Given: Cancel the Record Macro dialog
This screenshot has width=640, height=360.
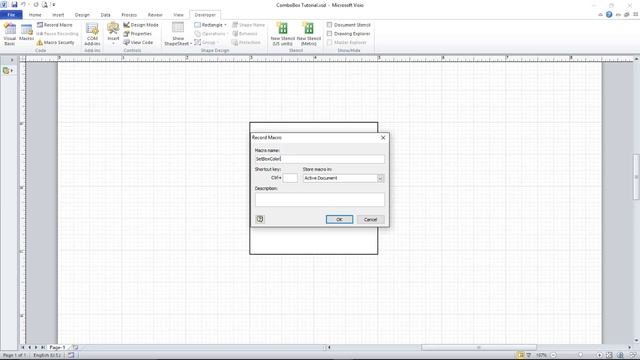Looking at the screenshot, I should click(x=370, y=219).
